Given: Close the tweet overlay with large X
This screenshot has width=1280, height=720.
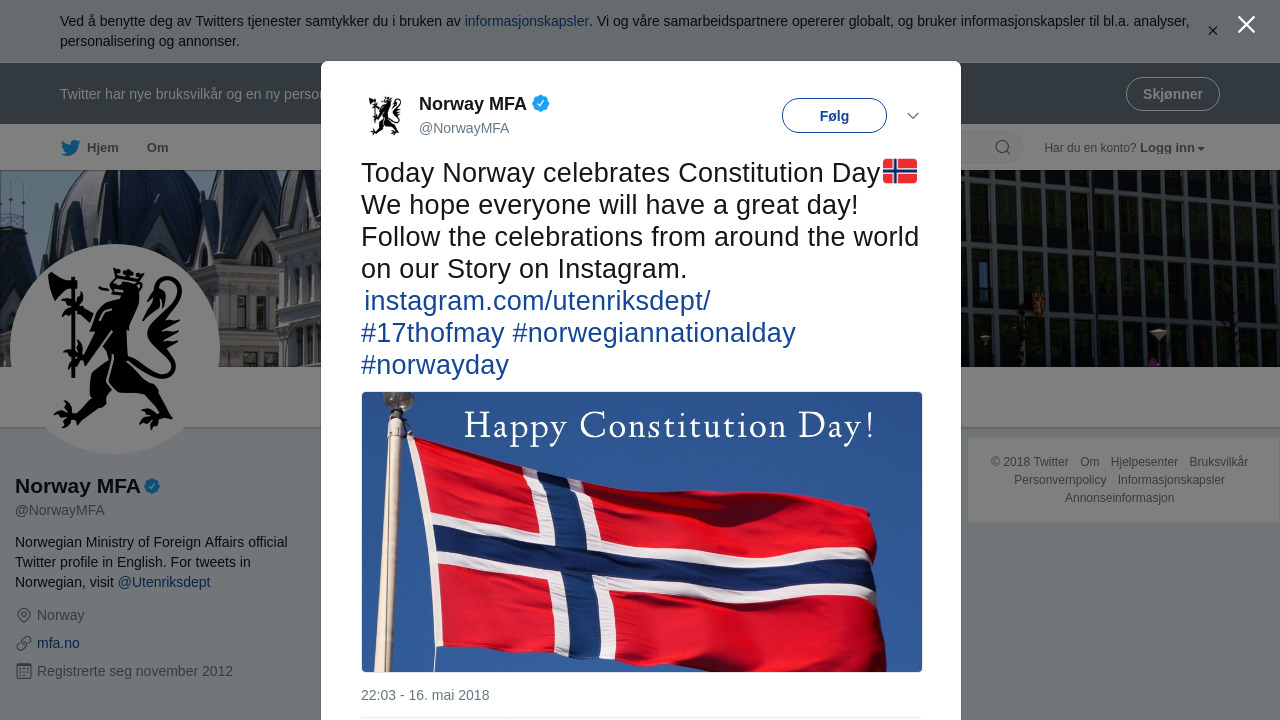Looking at the screenshot, I should pyautogui.click(x=1246, y=25).
